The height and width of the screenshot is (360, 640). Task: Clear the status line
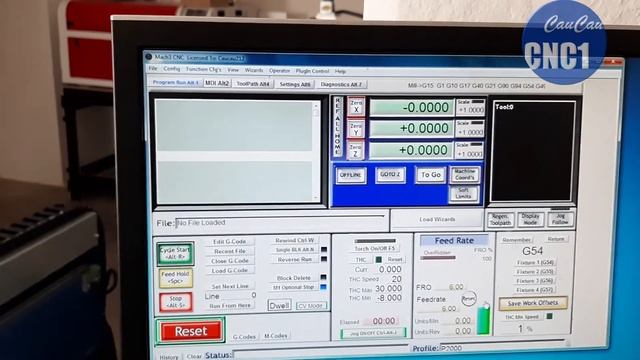tap(194, 356)
